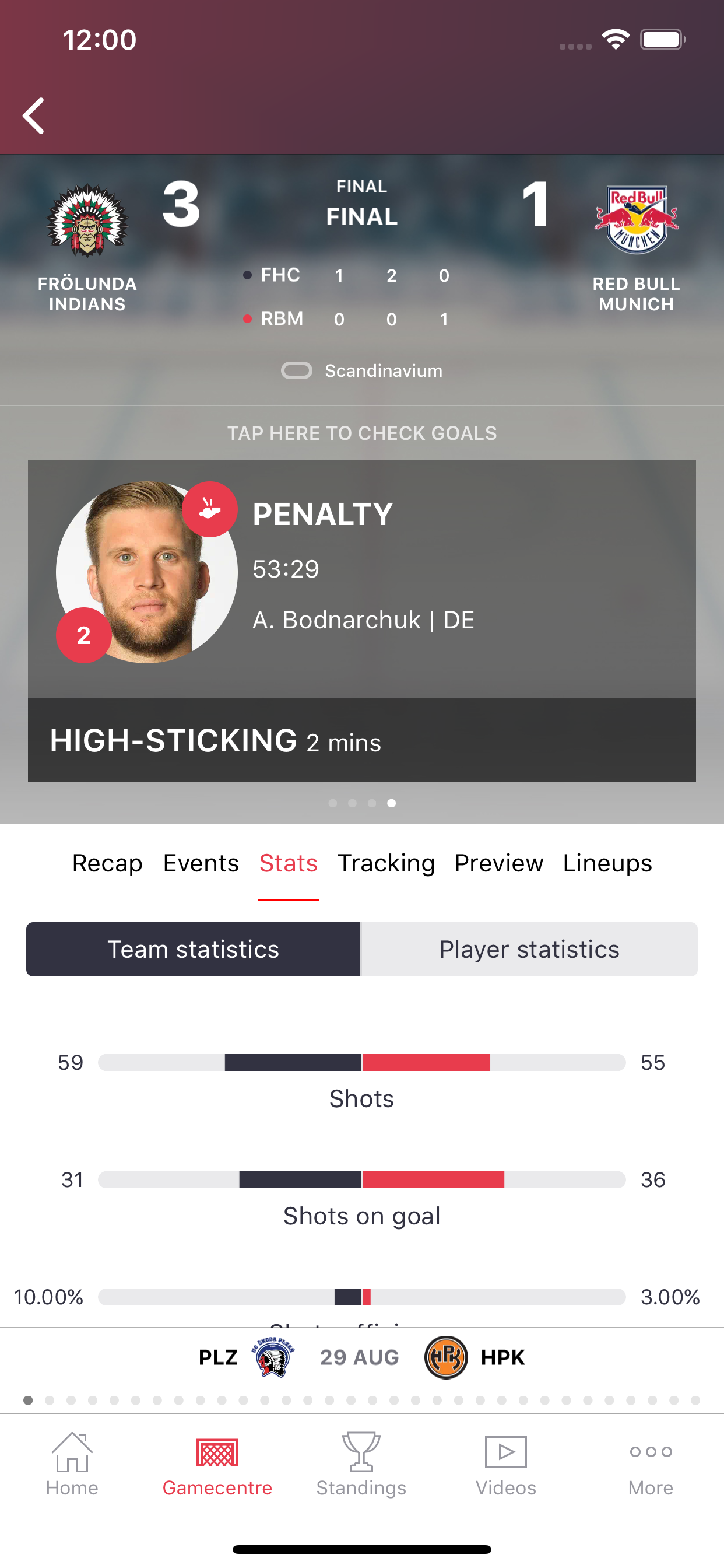Open the Home tab icon

(x=72, y=1452)
